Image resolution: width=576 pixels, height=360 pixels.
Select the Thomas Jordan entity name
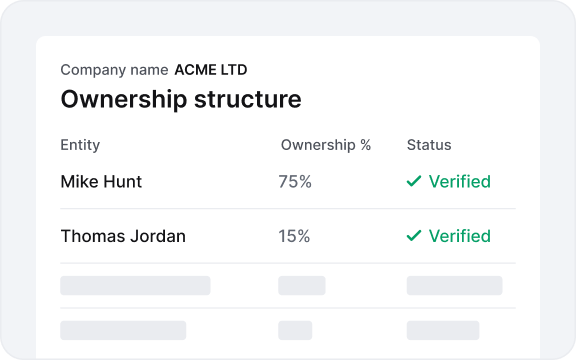[123, 236]
